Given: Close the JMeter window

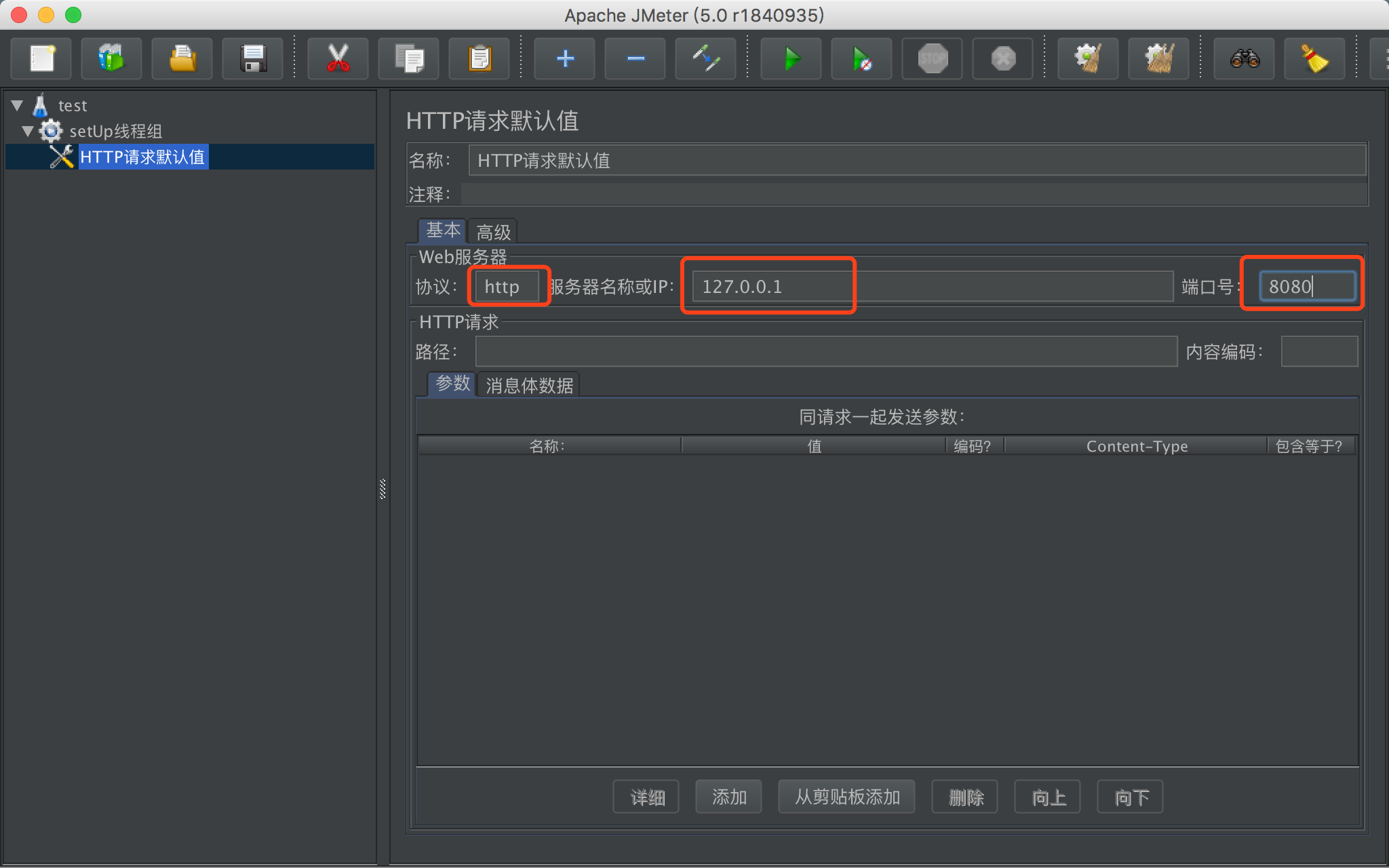Looking at the screenshot, I should 19,14.
